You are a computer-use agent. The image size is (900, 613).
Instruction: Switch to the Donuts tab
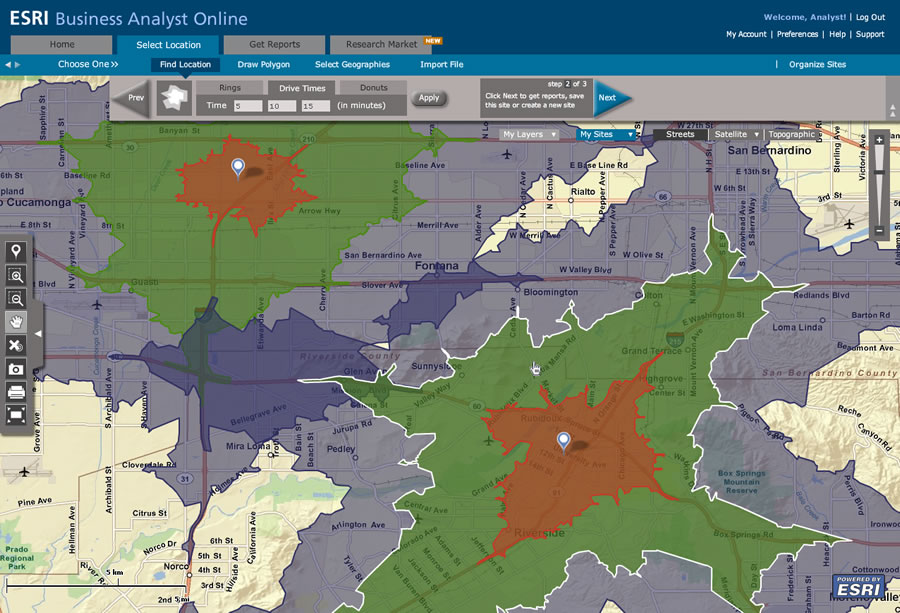click(x=374, y=88)
